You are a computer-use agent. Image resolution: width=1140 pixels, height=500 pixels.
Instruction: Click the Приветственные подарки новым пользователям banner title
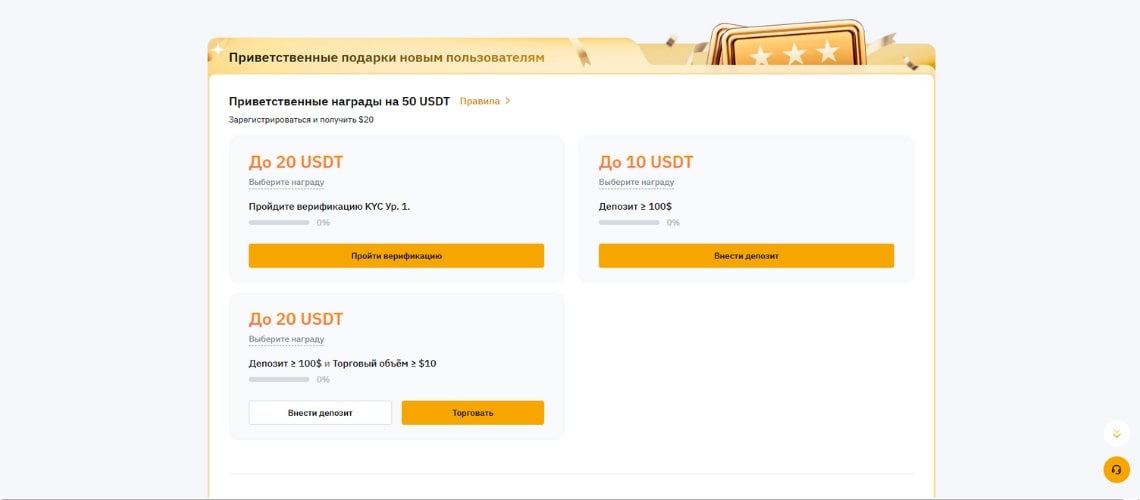[386, 57]
